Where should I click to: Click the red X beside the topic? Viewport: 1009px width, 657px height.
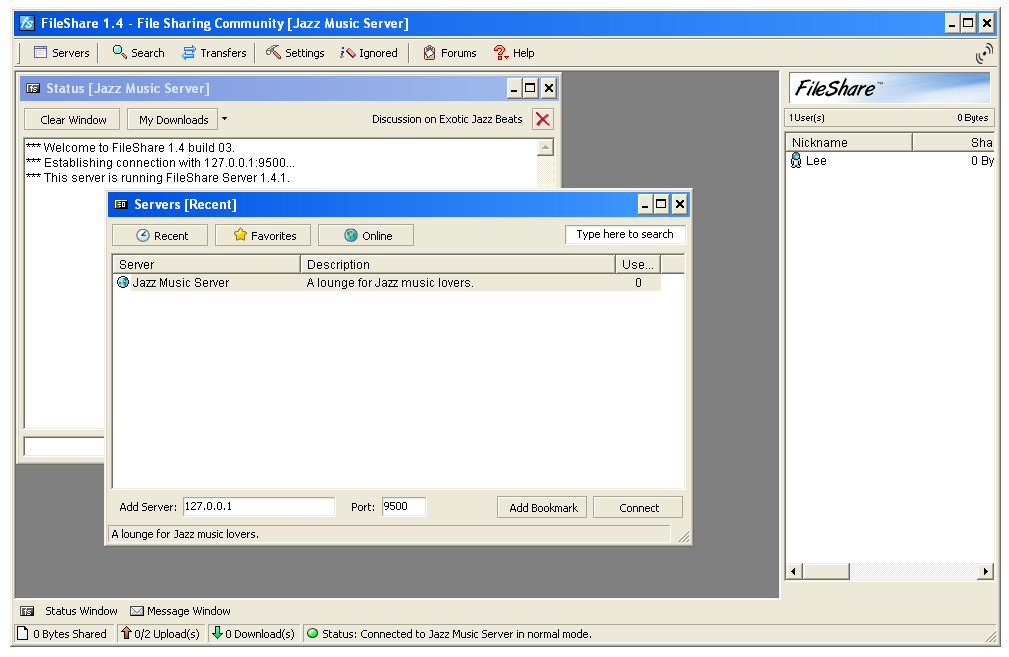coord(542,120)
